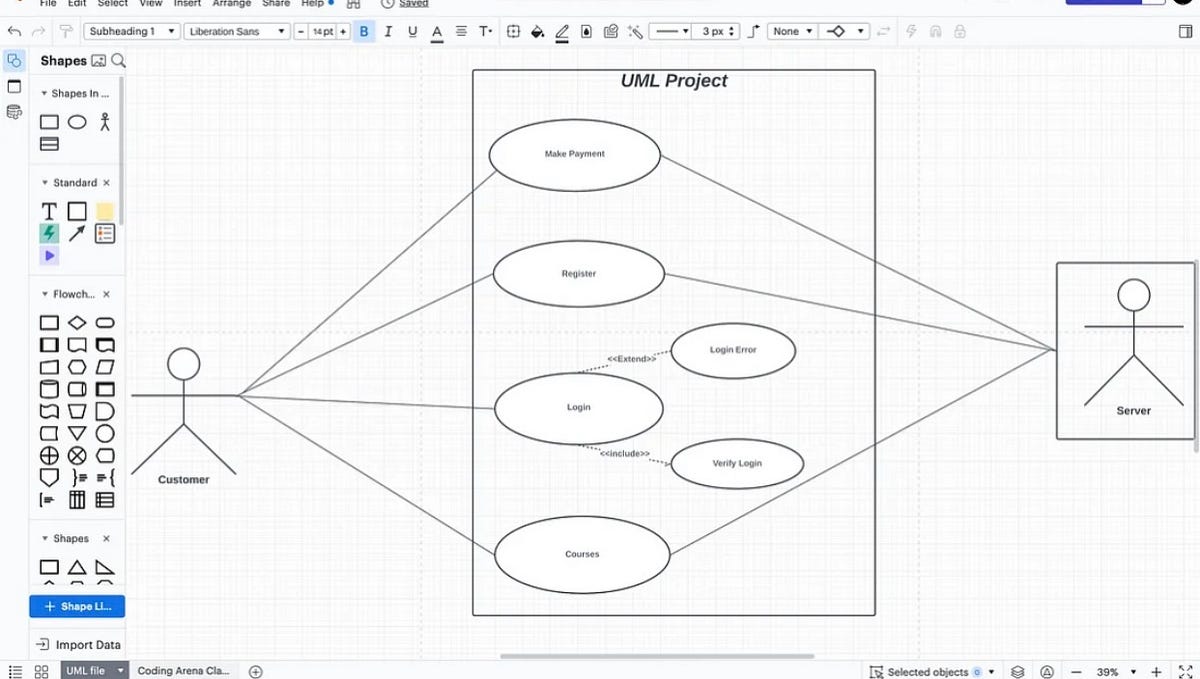Open the Arrange menu
Image resolution: width=1200 pixels, height=679 pixels.
coord(231,4)
